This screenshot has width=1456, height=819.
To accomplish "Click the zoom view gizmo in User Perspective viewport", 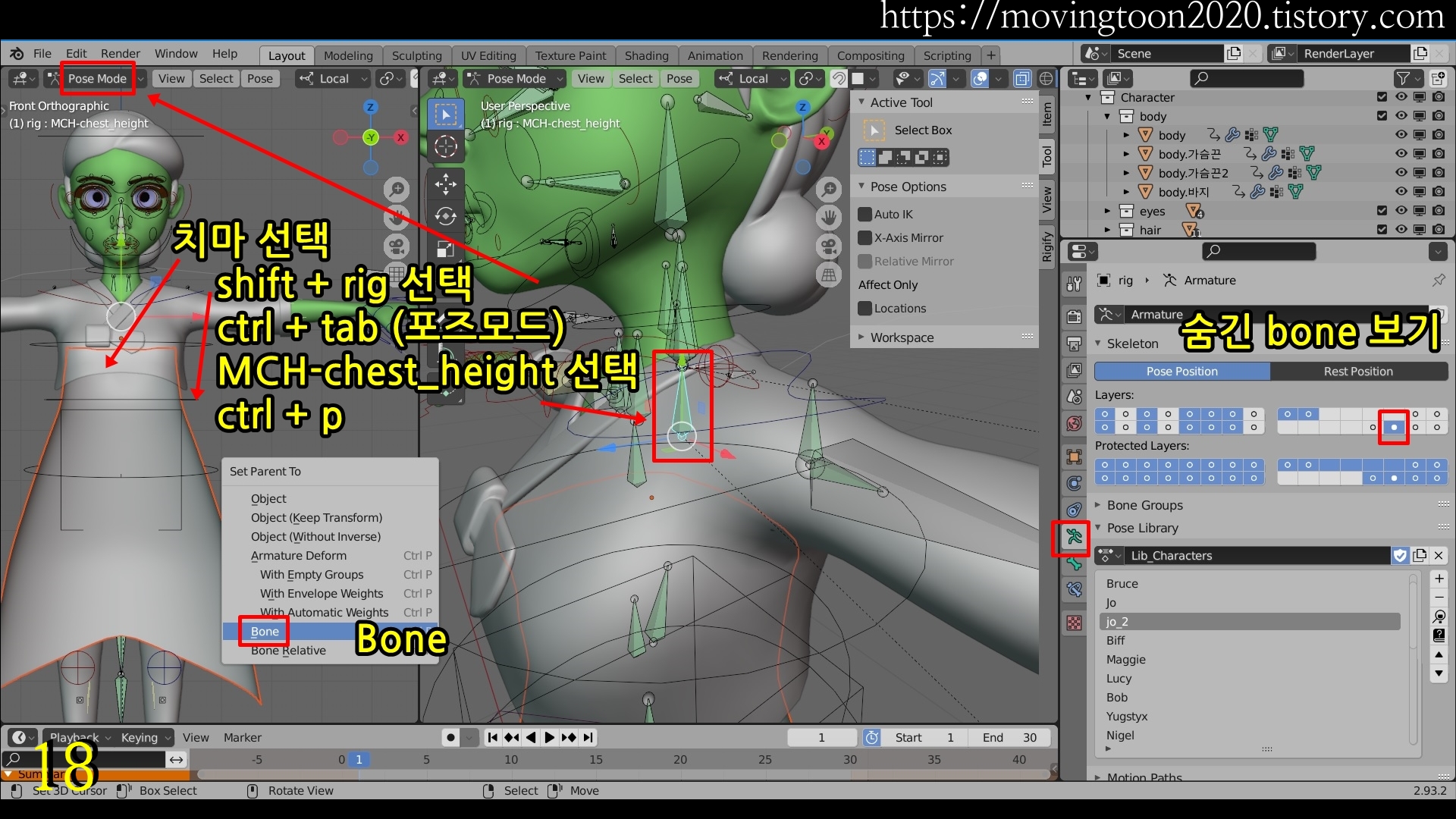I will (830, 189).
